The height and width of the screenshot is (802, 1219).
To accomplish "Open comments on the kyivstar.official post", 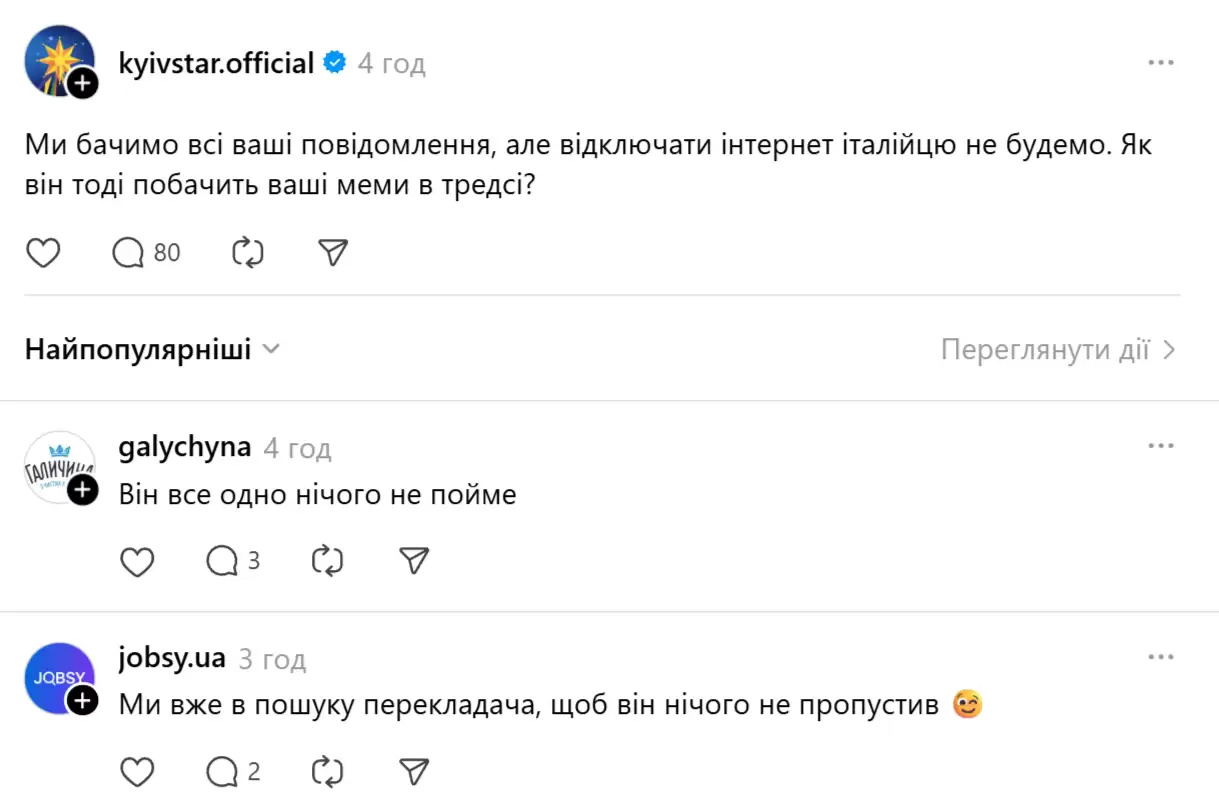I will (x=126, y=253).
